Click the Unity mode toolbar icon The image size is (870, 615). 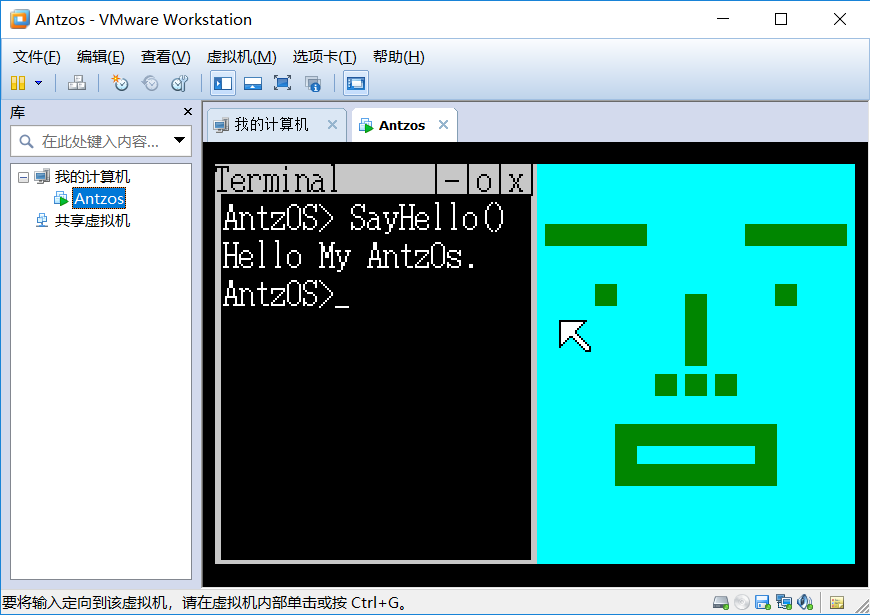coord(313,84)
